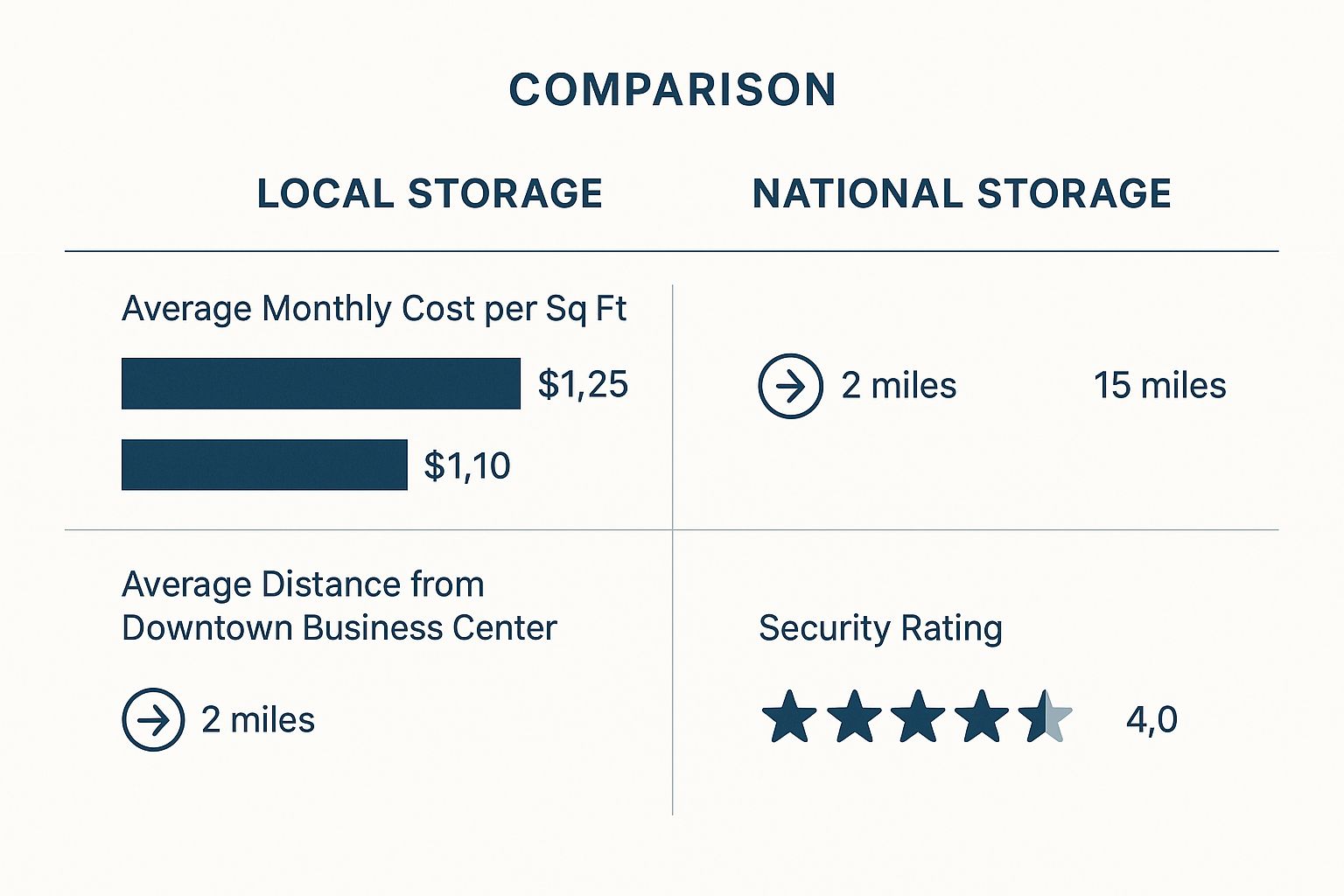Click the 15 miles distance text
The image size is (1344, 896).
1159,386
